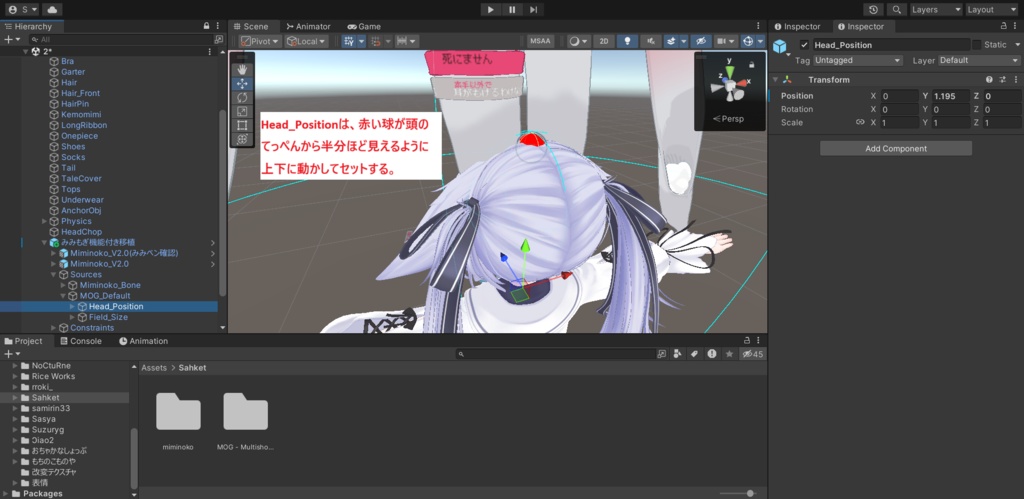Toggle 2D scene view mode

coord(603,41)
